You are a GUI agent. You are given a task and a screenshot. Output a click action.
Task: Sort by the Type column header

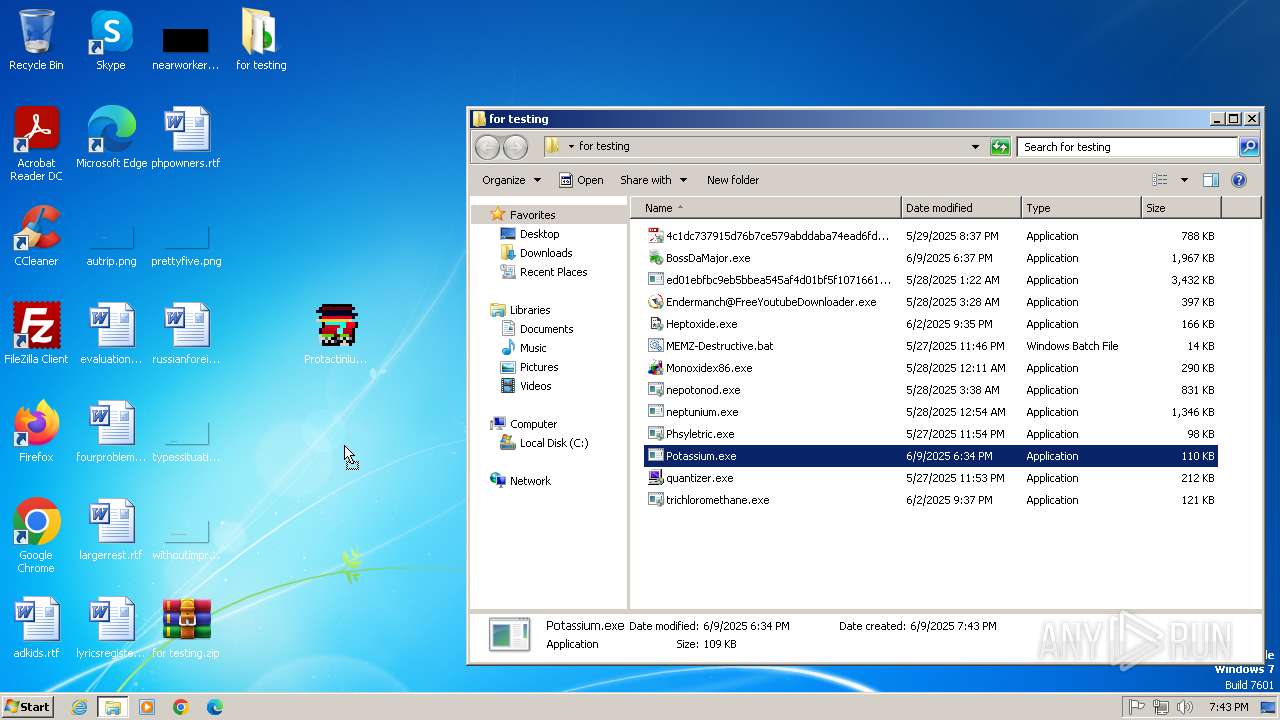coord(1081,208)
